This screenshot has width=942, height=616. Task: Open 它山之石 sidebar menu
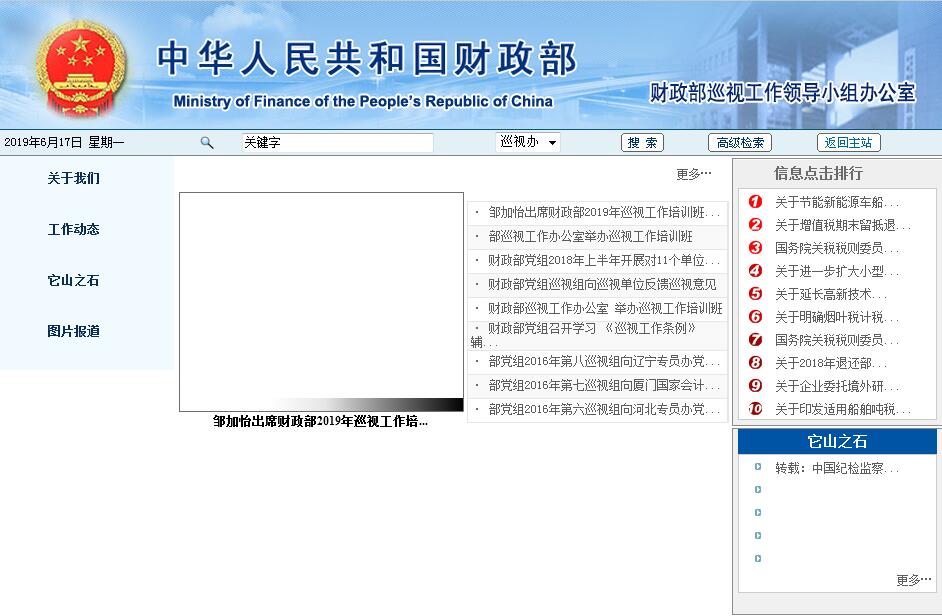73,280
